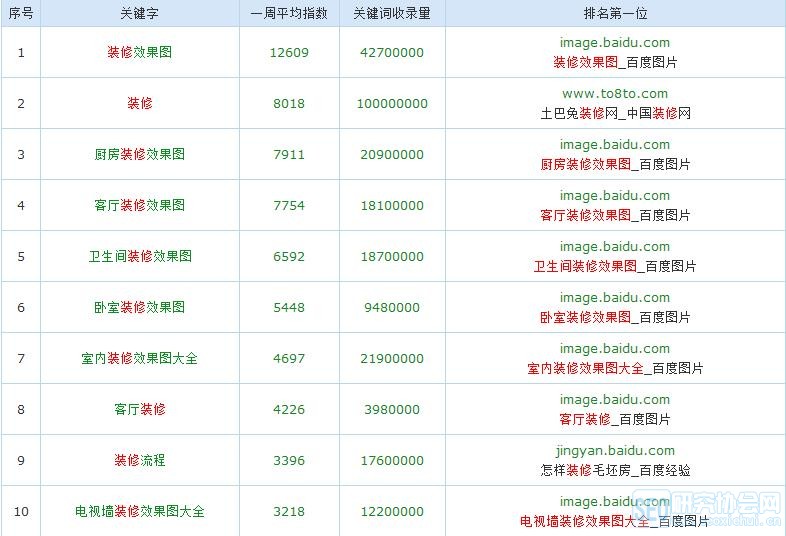The image size is (786, 536).
Task: Open the jingyan.baidu.com link
Action: click(615, 451)
